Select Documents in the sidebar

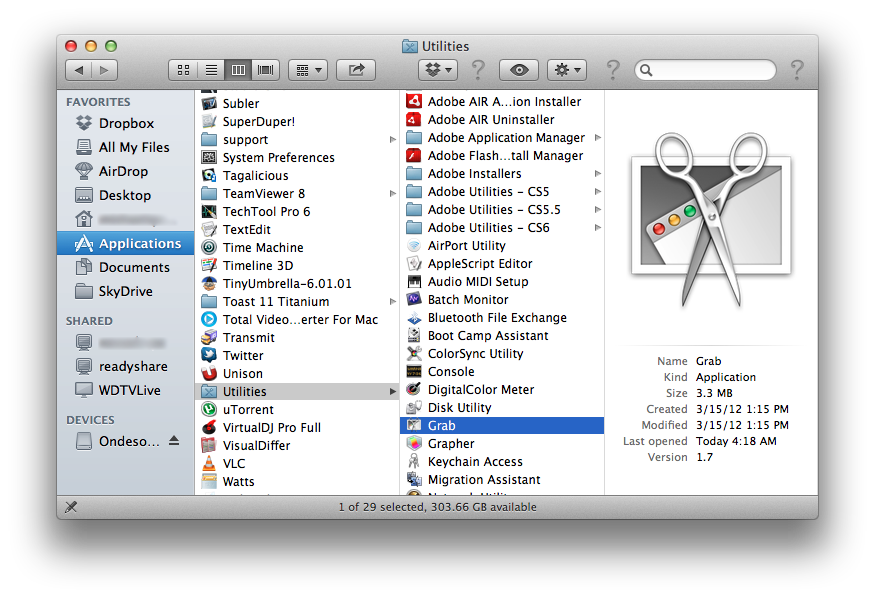[x=133, y=267]
